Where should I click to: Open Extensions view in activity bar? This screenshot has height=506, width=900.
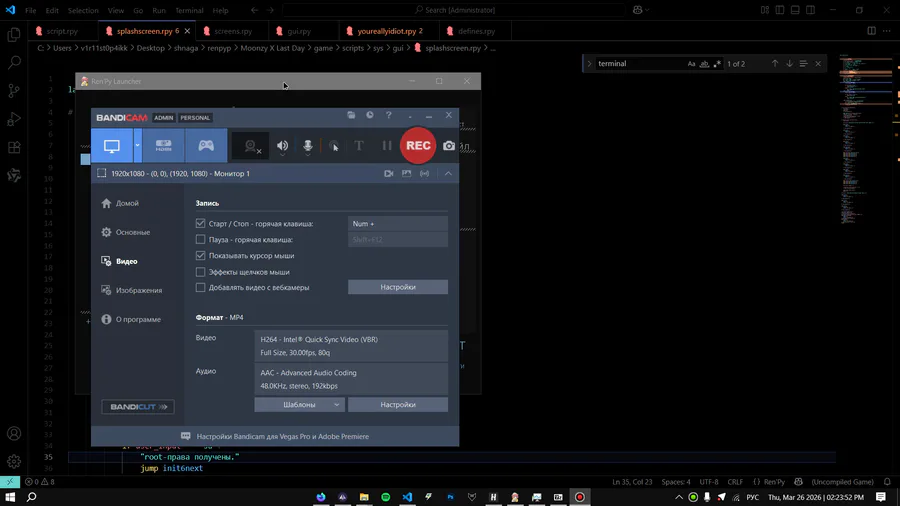tap(14, 147)
